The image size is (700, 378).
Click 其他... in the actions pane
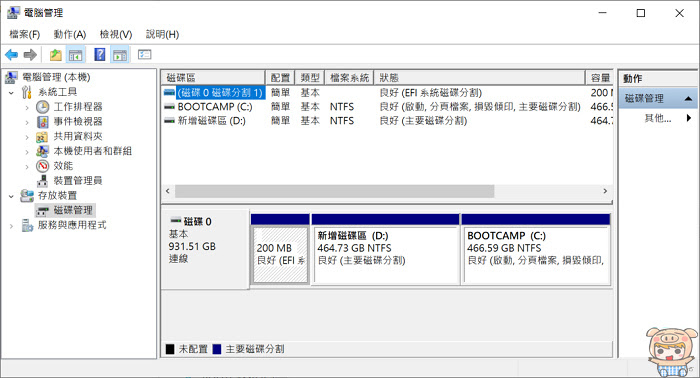(658, 118)
